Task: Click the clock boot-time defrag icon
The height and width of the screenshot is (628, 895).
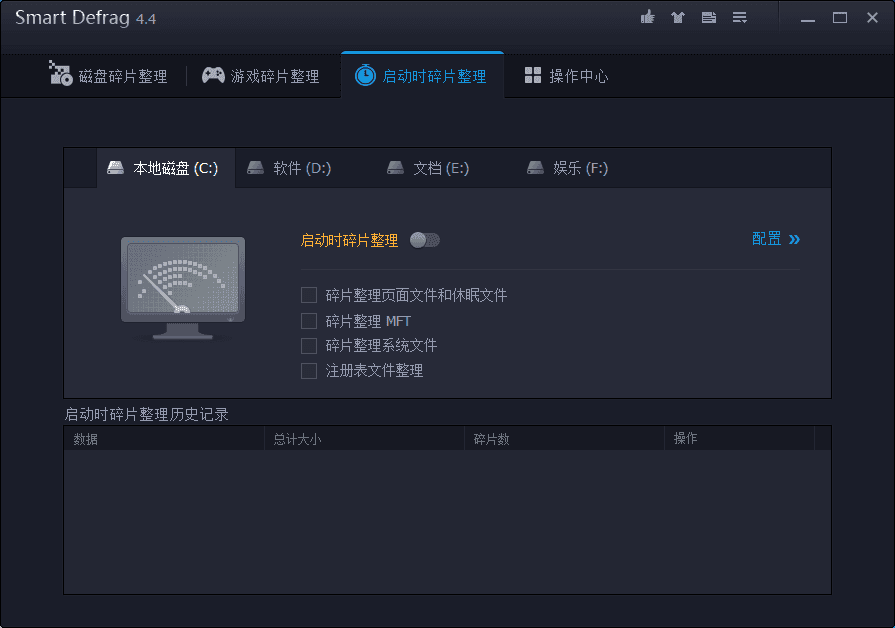Action: [364, 74]
